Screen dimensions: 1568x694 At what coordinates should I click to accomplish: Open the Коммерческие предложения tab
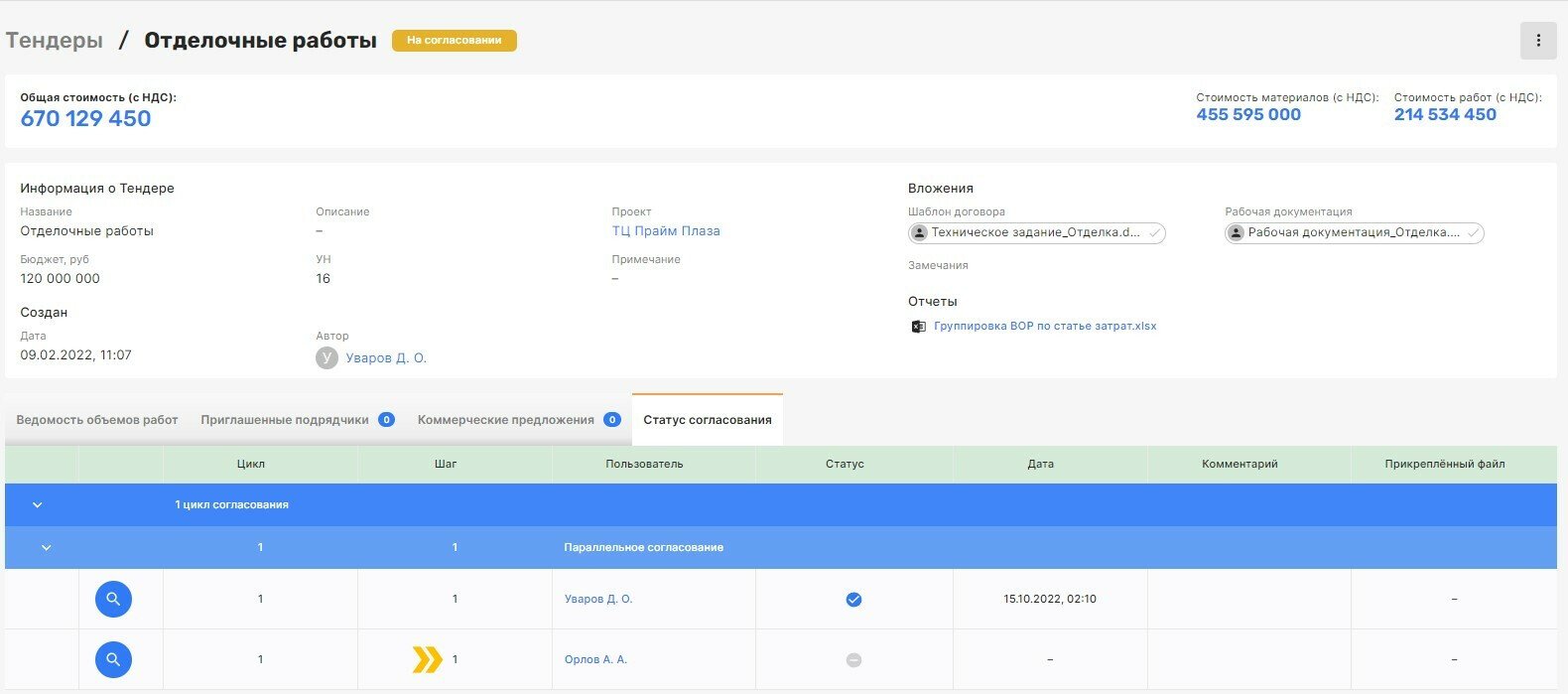[x=506, y=420]
